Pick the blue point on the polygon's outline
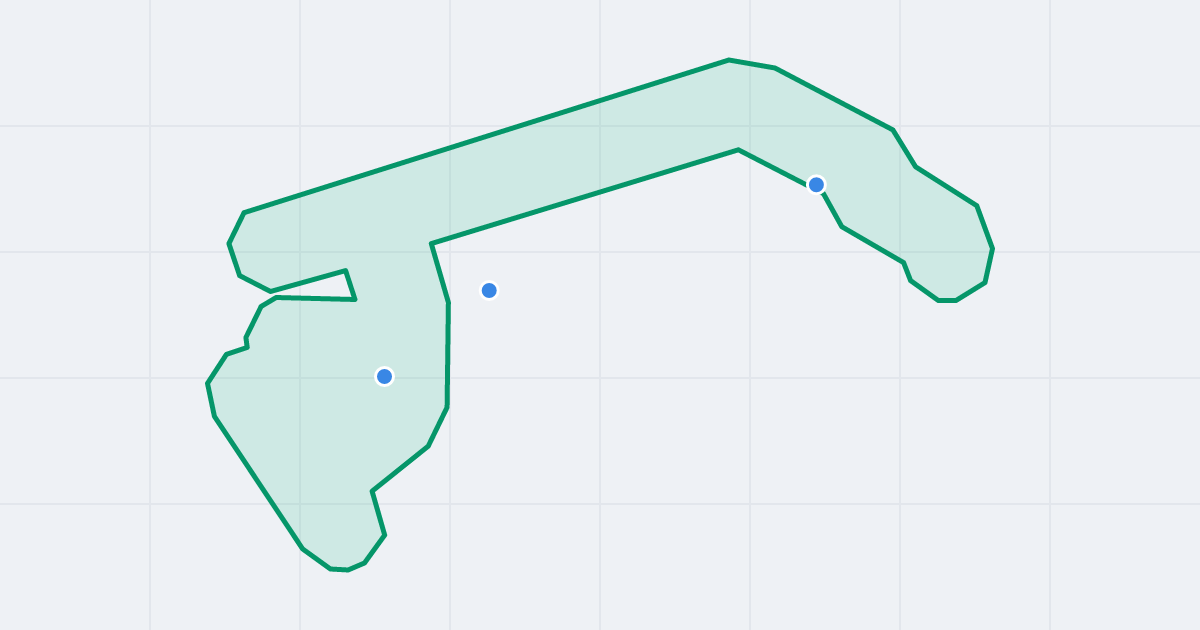Image resolution: width=1200 pixels, height=630 pixels. click(x=816, y=185)
